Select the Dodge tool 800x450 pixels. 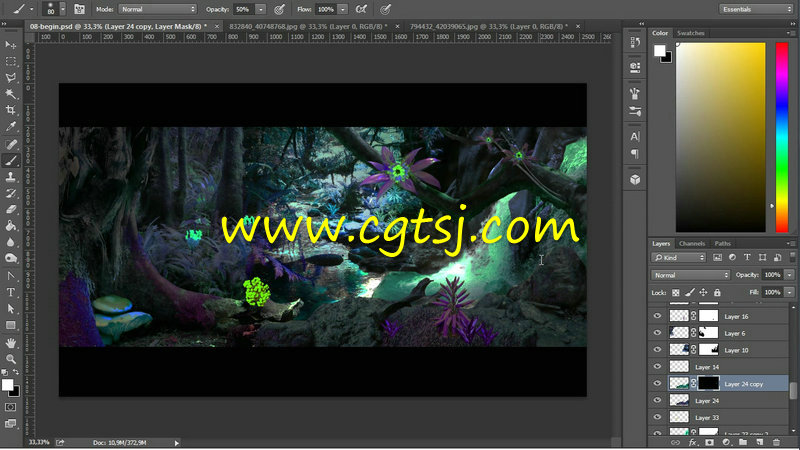point(10,258)
